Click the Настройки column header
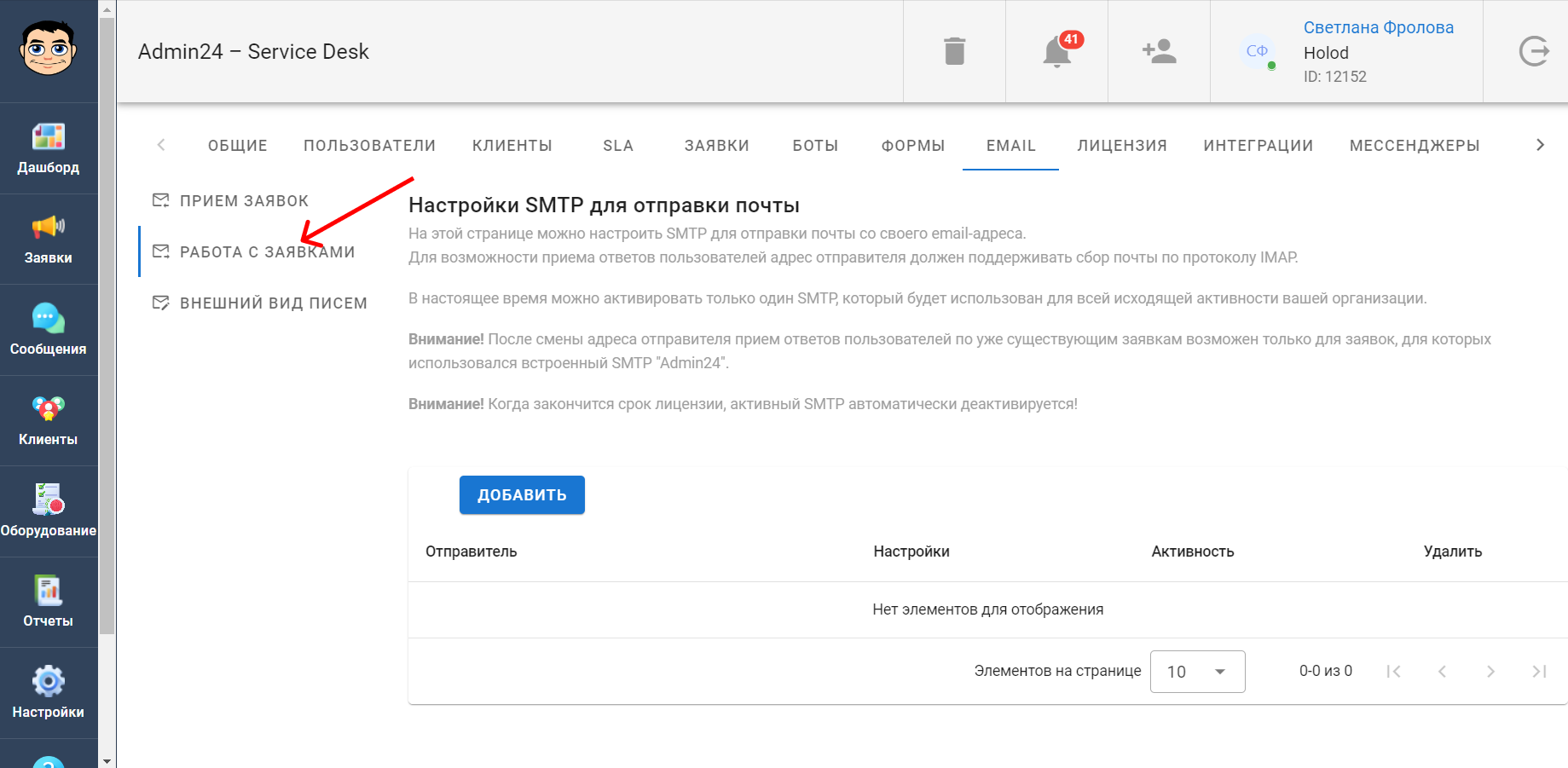 [x=911, y=551]
